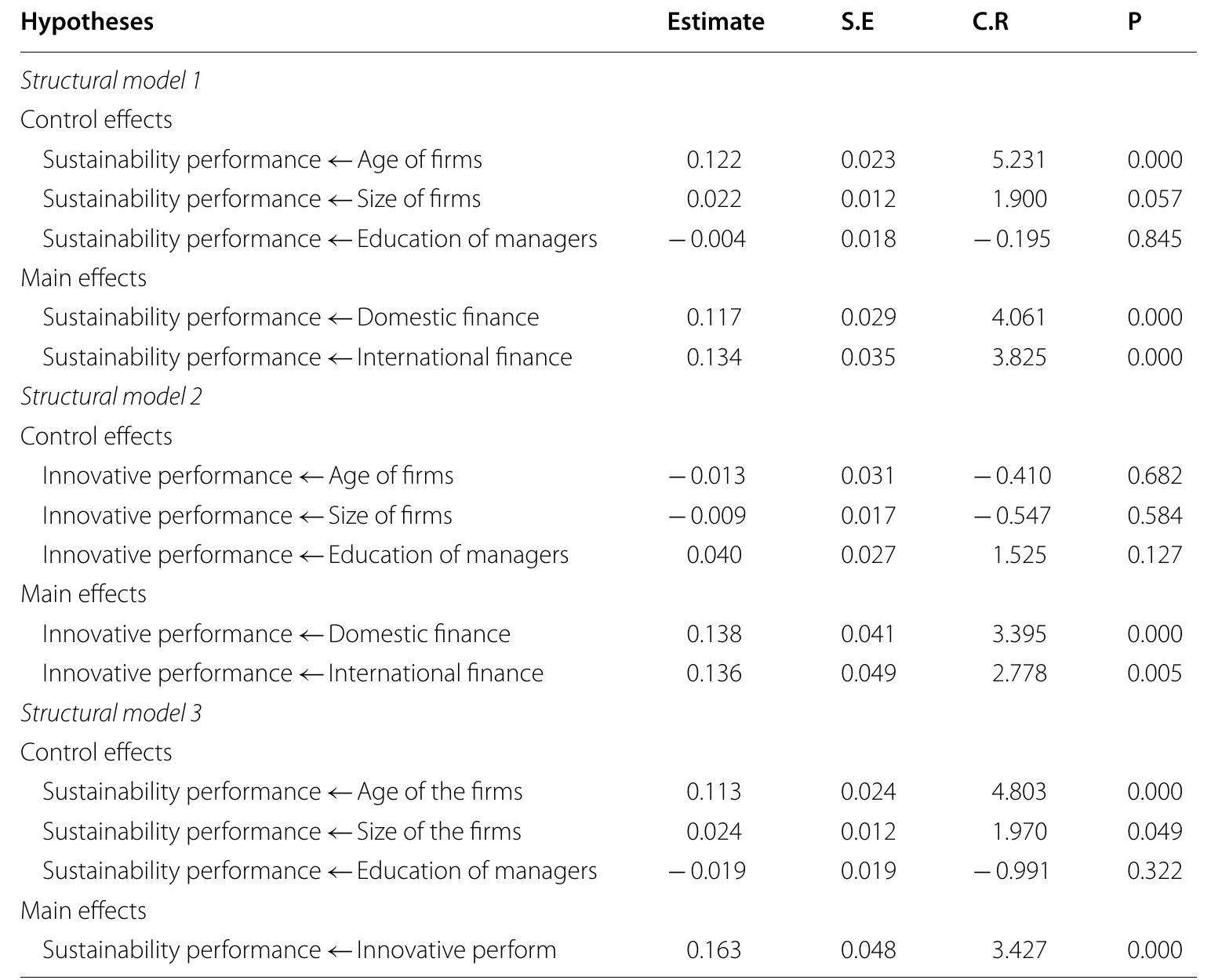Select the P column header

tap(1133, 22)
